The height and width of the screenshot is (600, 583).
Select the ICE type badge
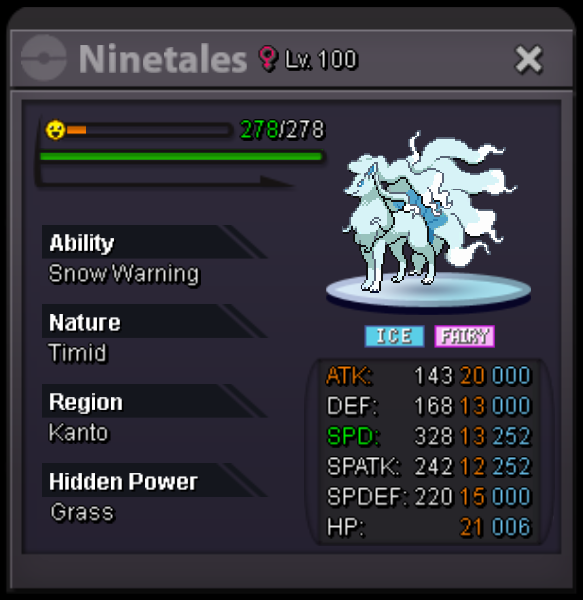point(394,336)
